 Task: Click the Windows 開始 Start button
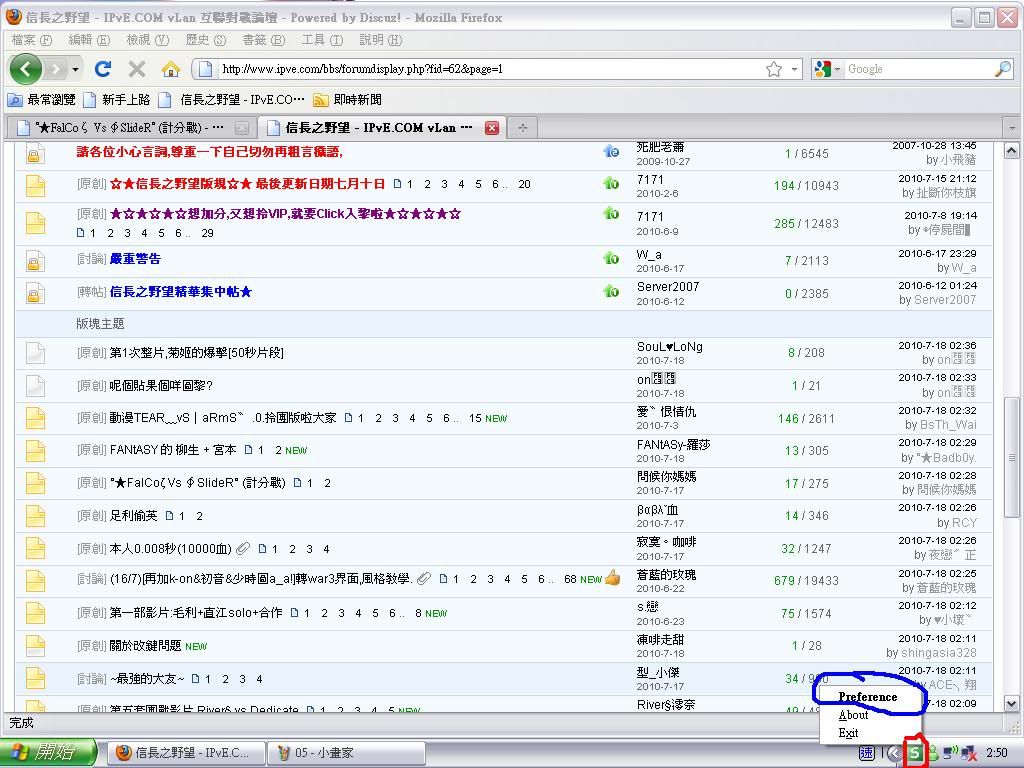[48, 753]
